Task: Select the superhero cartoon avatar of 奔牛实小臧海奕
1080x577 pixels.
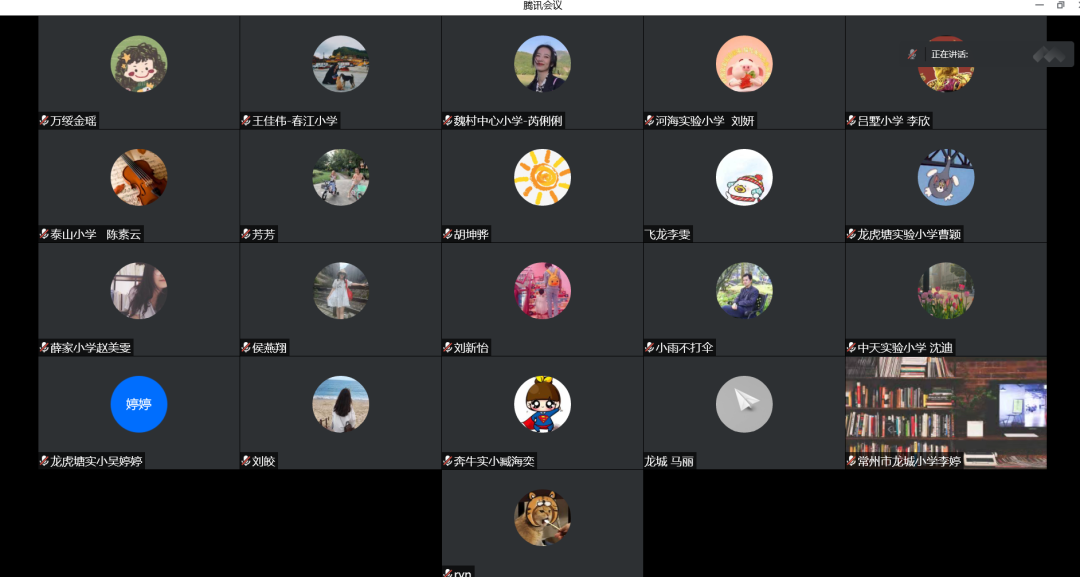Action: 542,404
